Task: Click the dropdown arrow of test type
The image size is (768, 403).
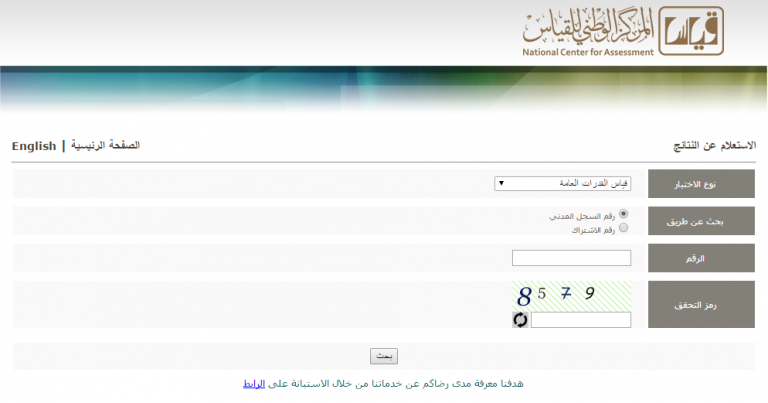Action: (x=501, y=183)
